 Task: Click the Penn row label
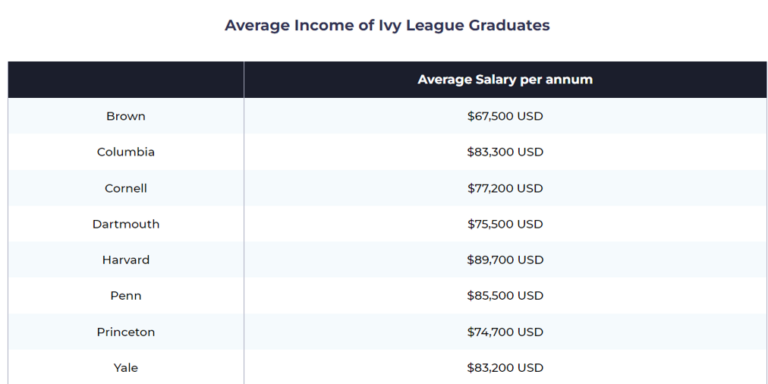(126, 296)
